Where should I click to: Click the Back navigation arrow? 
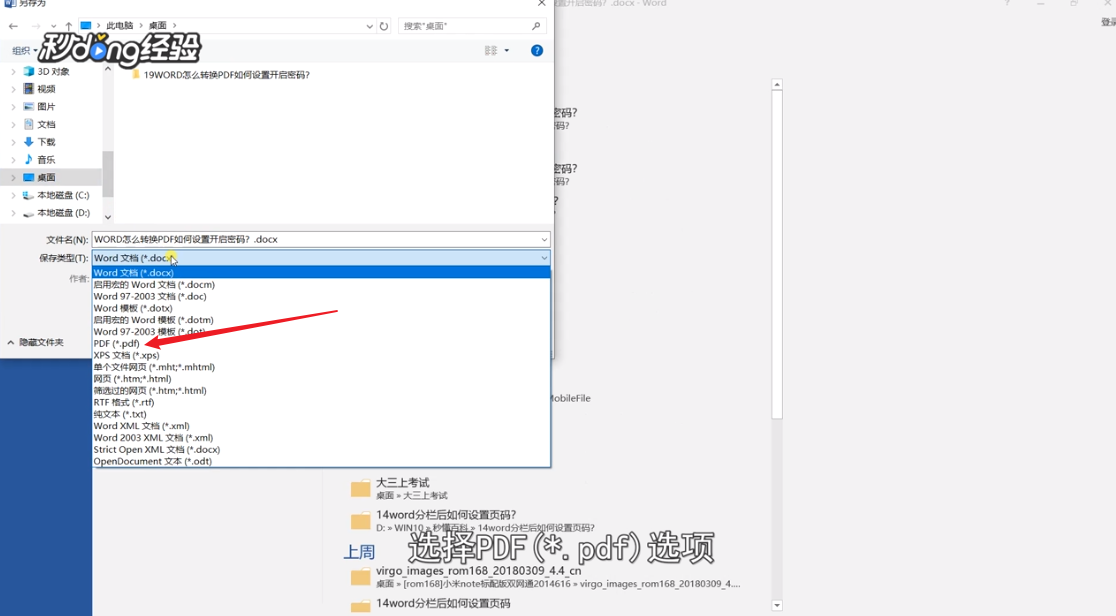coord(12,27)
